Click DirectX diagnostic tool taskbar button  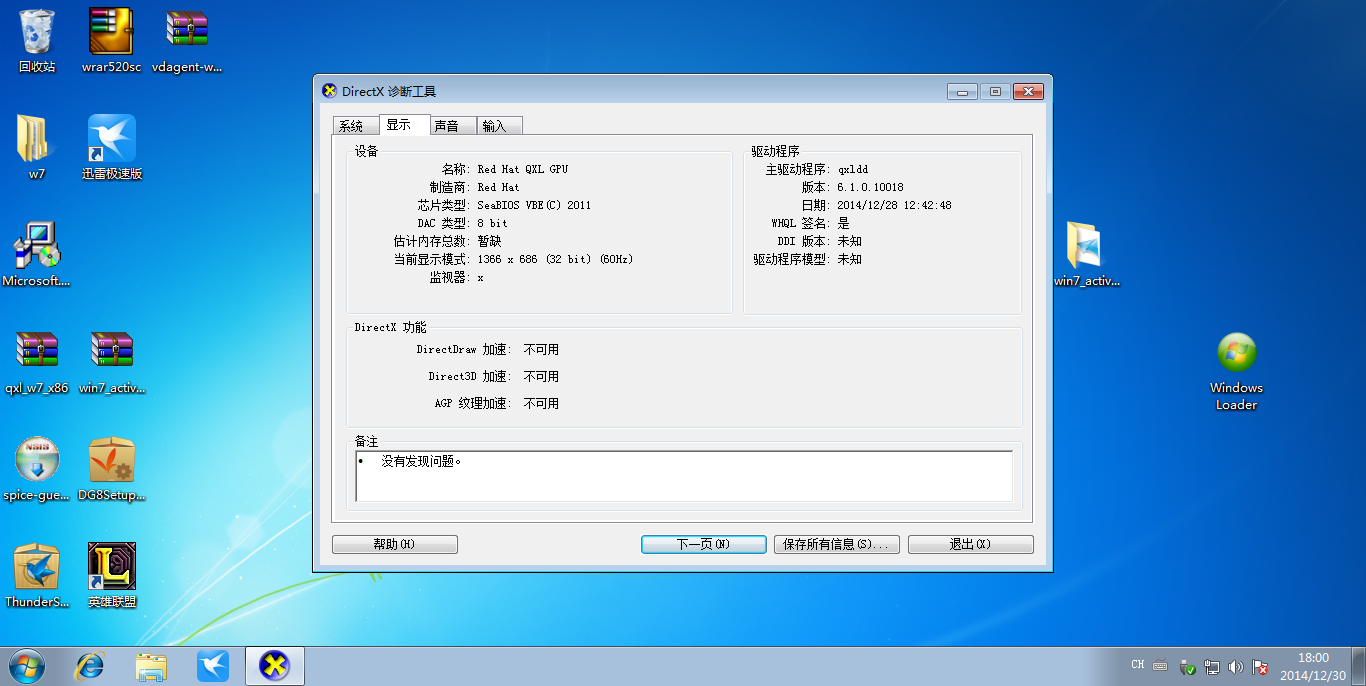pyautogui.click(x=274, y=666)
